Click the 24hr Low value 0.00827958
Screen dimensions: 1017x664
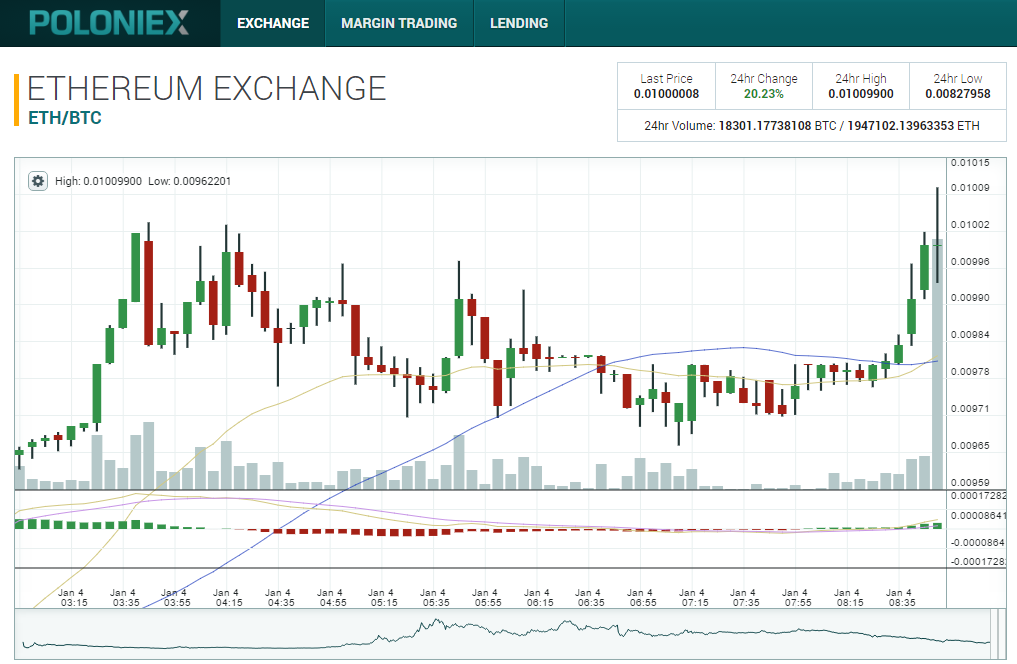pos(958,94)
